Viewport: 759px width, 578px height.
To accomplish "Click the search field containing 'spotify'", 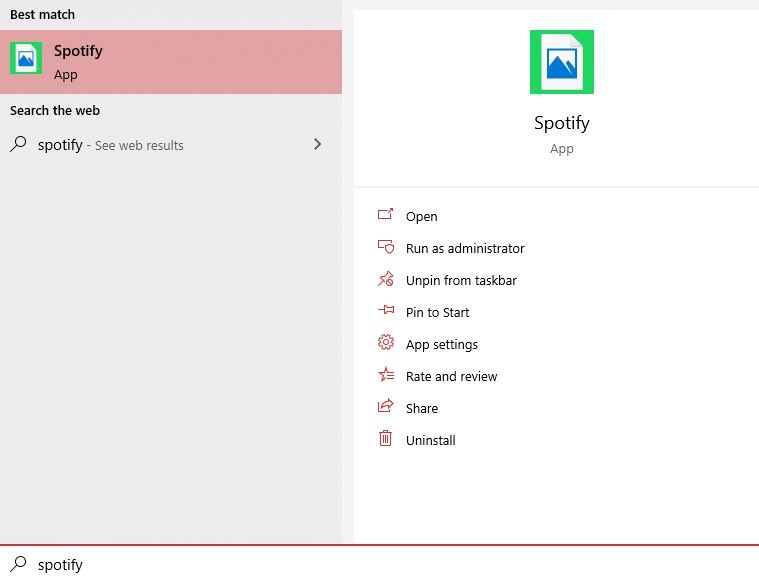I will coord(380,563).
